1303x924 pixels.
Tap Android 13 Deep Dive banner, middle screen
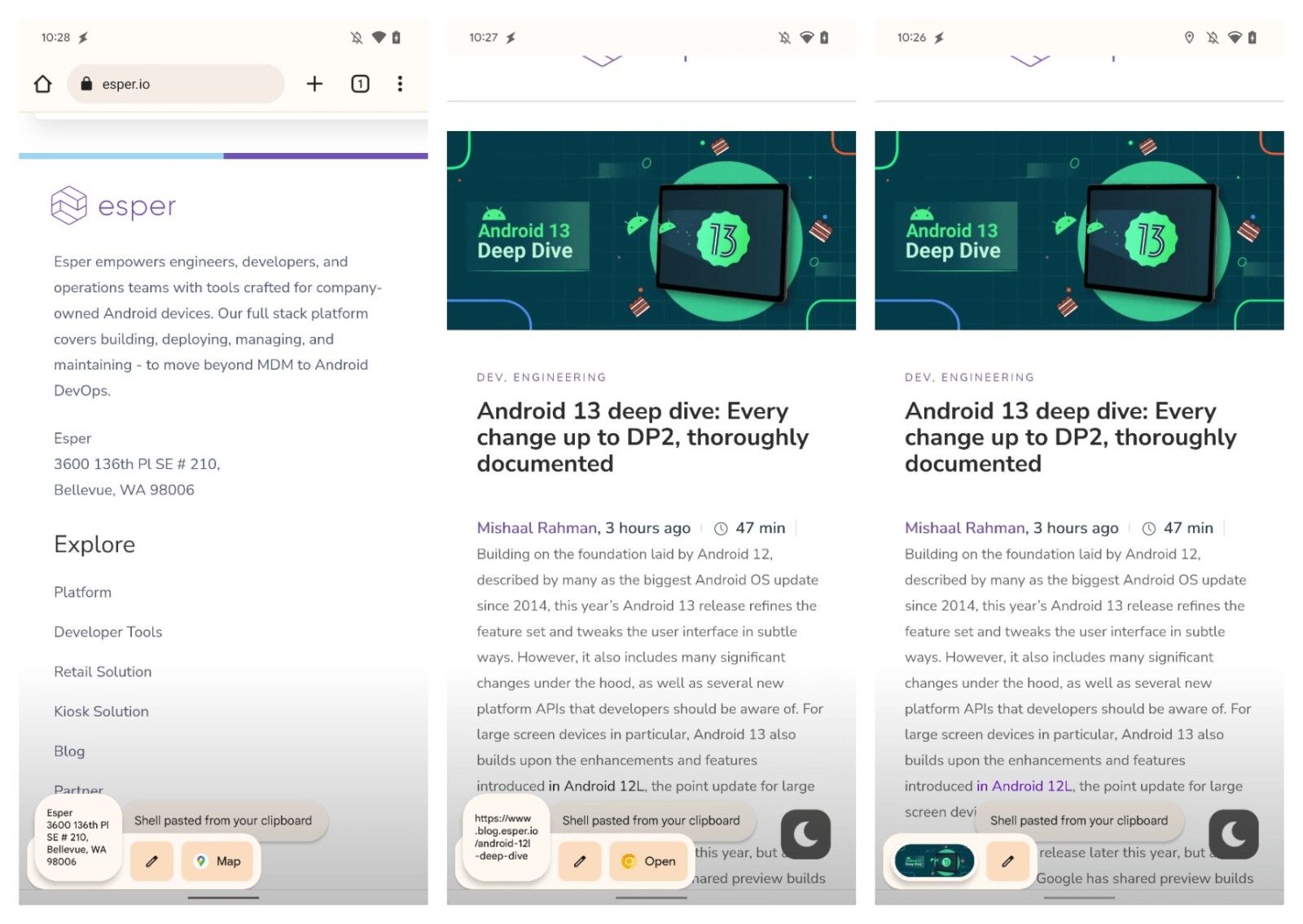tap(651, 230)
